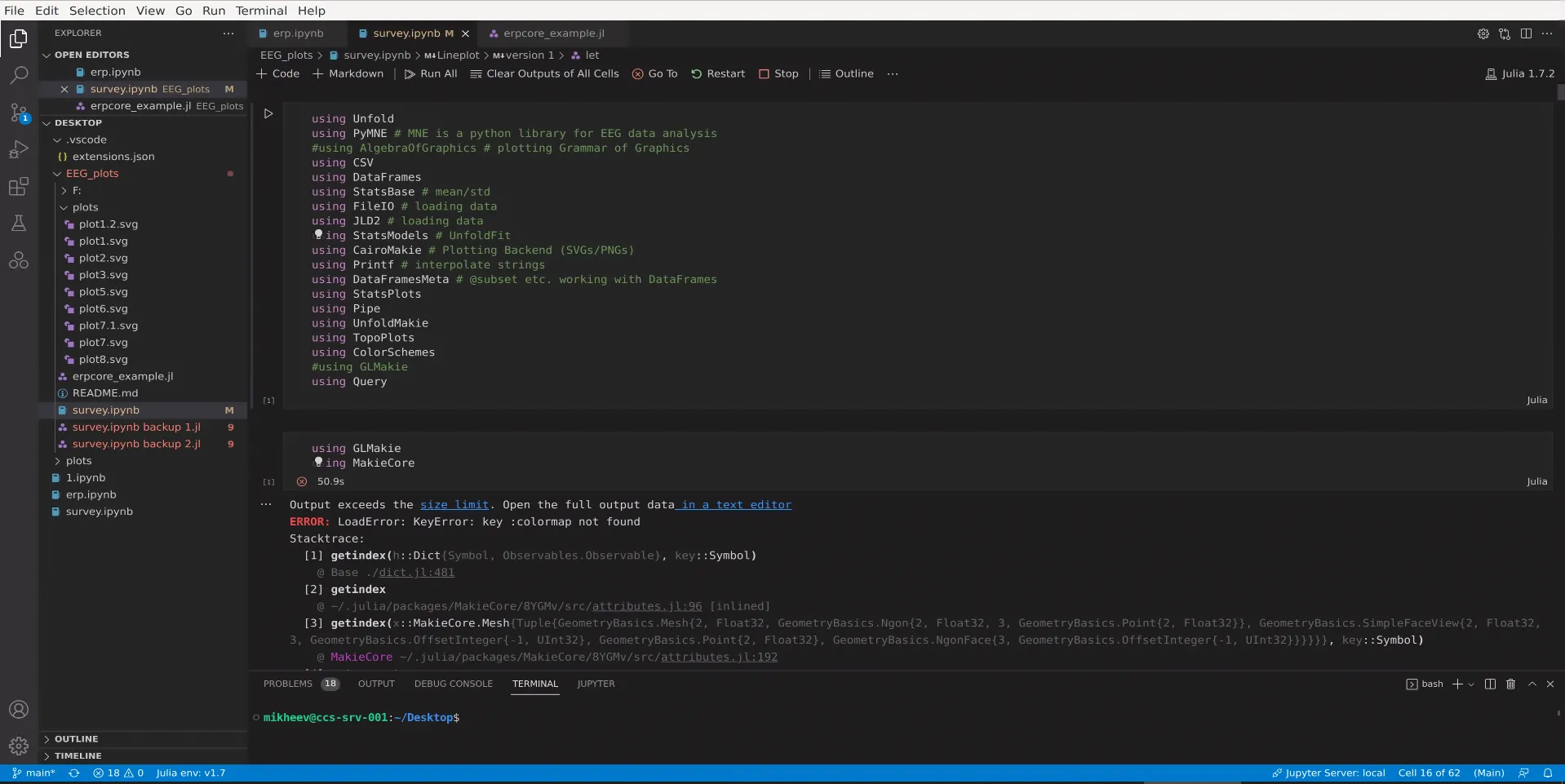This screenshot has width=1565, height=784.
Task: Open the Testing flask view
Action: (19, 224)
